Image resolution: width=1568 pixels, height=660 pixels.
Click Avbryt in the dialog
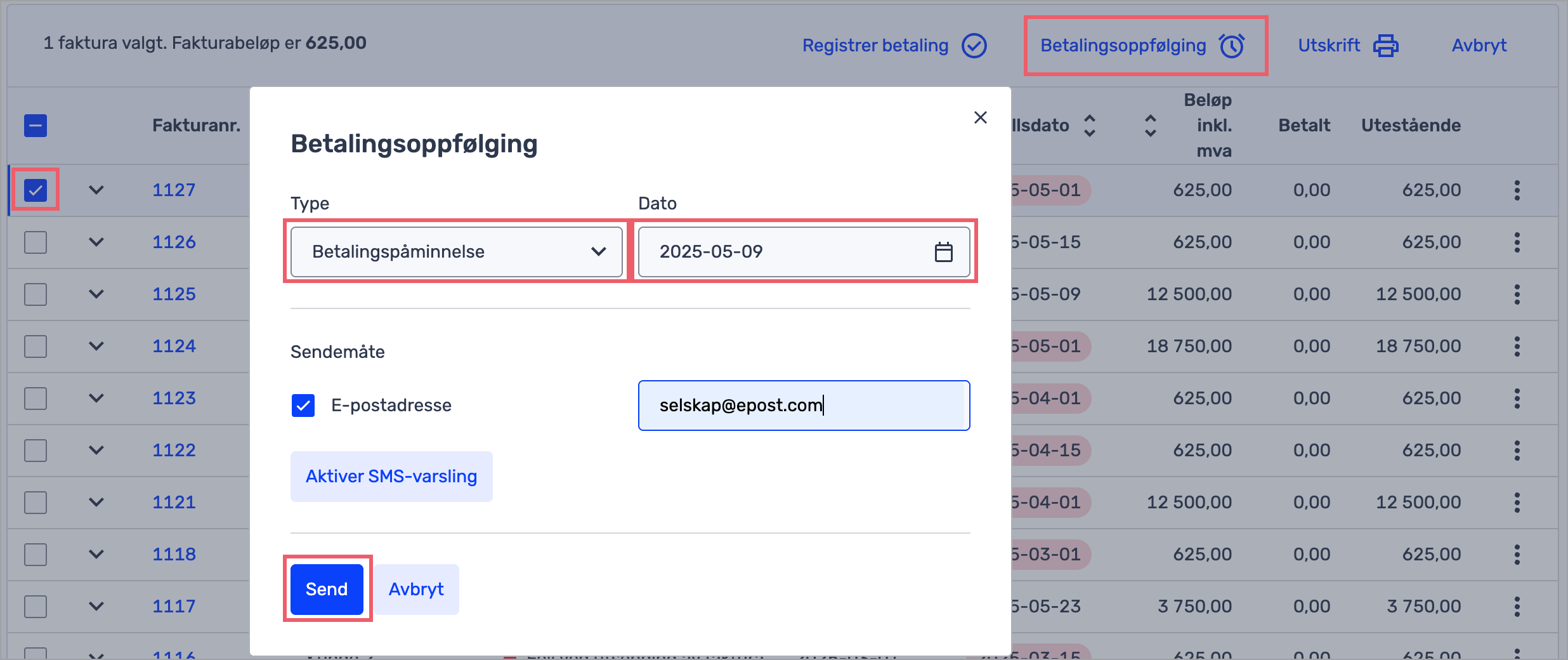(x=416, y=590)
